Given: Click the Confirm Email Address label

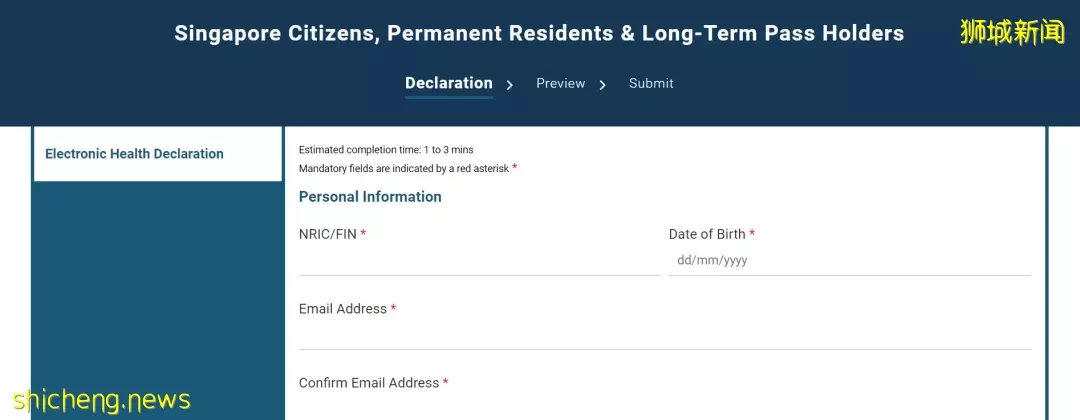Looking at the screenshot, I should 368,383.
